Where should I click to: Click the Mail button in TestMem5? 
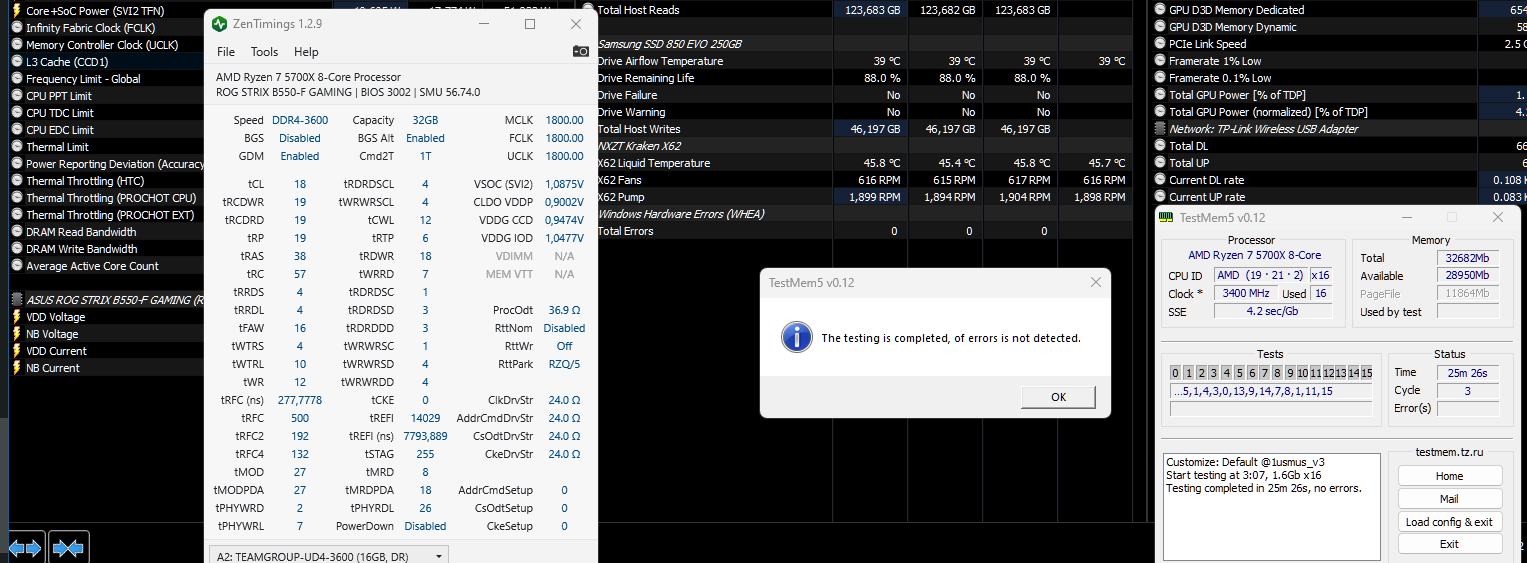1449,499
